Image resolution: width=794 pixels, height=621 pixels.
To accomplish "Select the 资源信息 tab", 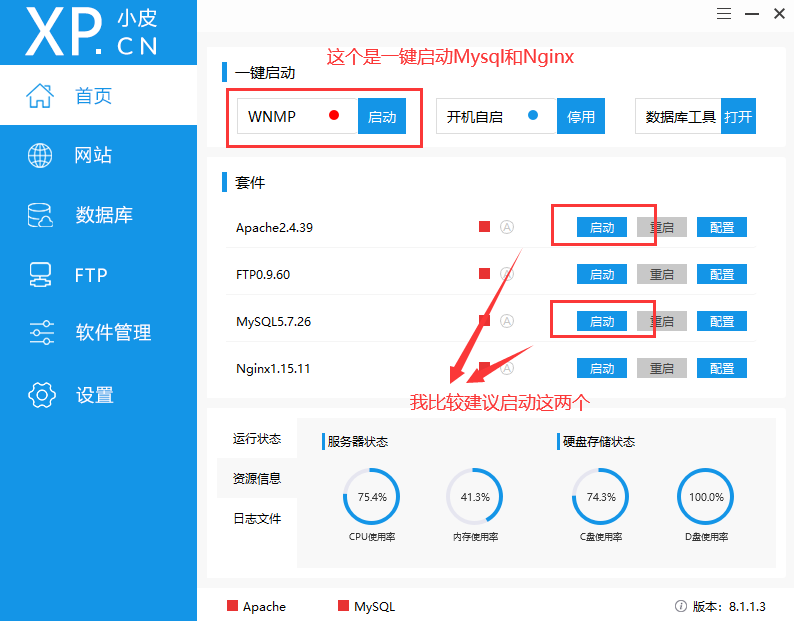I will pyautogui.click(x=257, y=479).
